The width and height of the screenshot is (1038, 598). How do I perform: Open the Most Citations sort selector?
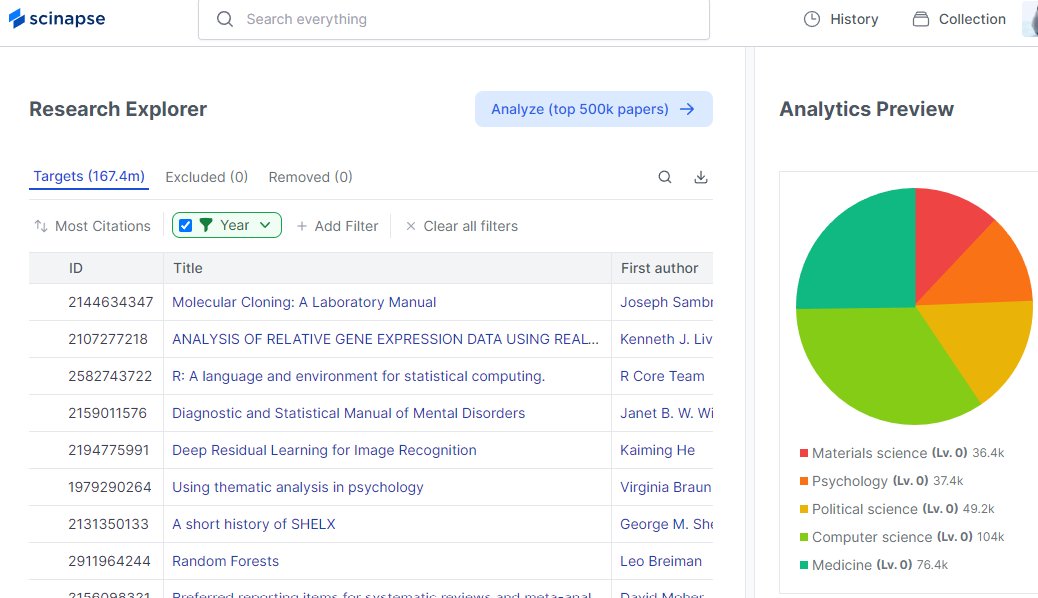click(93, 226)
